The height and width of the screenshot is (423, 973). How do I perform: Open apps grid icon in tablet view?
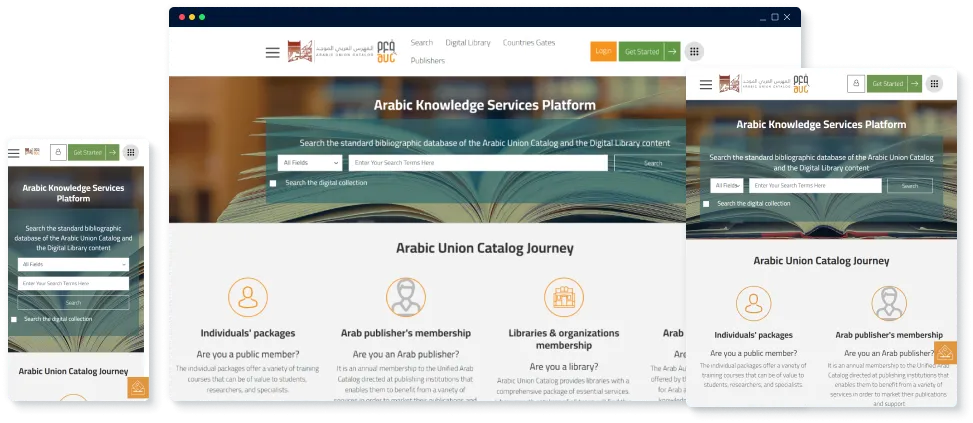click(x=934, y=84)
